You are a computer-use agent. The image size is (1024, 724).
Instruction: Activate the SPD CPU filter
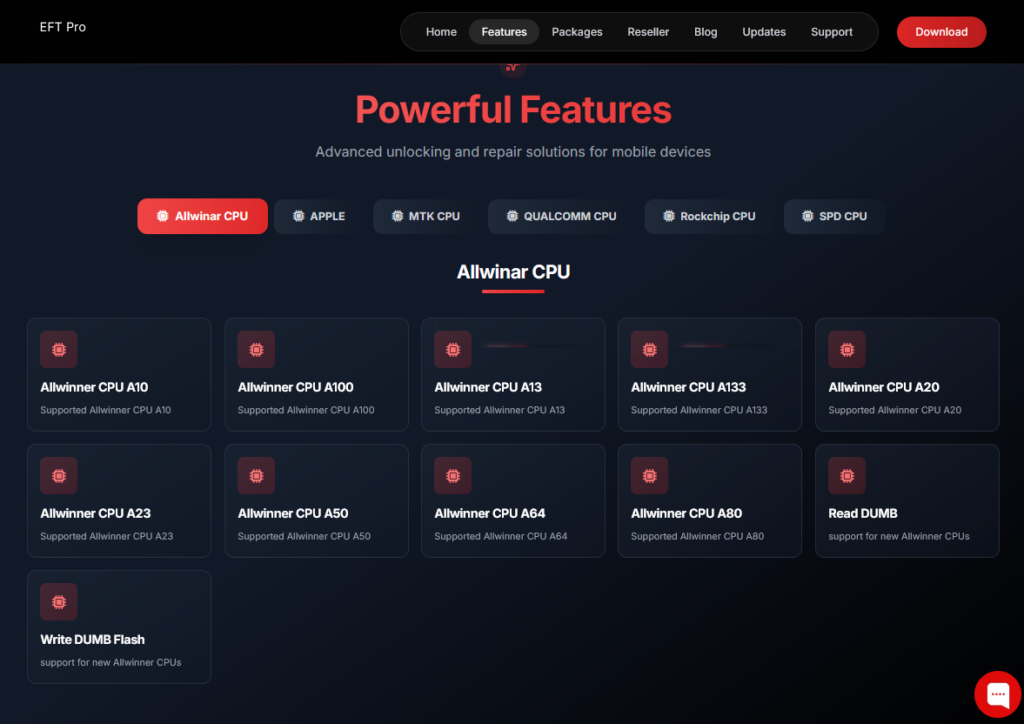coord(834,216)
